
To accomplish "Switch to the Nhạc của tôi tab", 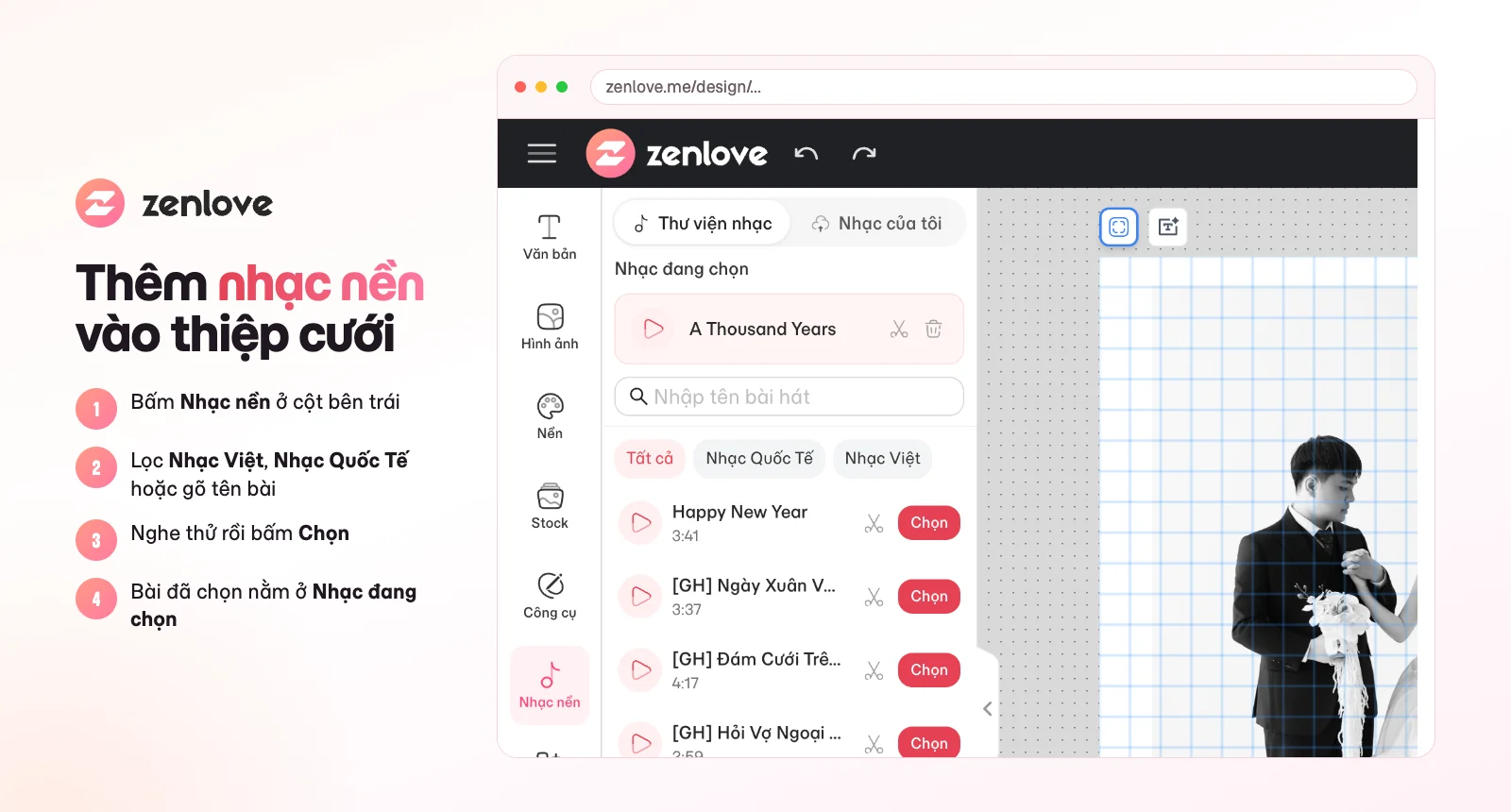I will click(x=877, y=224).
